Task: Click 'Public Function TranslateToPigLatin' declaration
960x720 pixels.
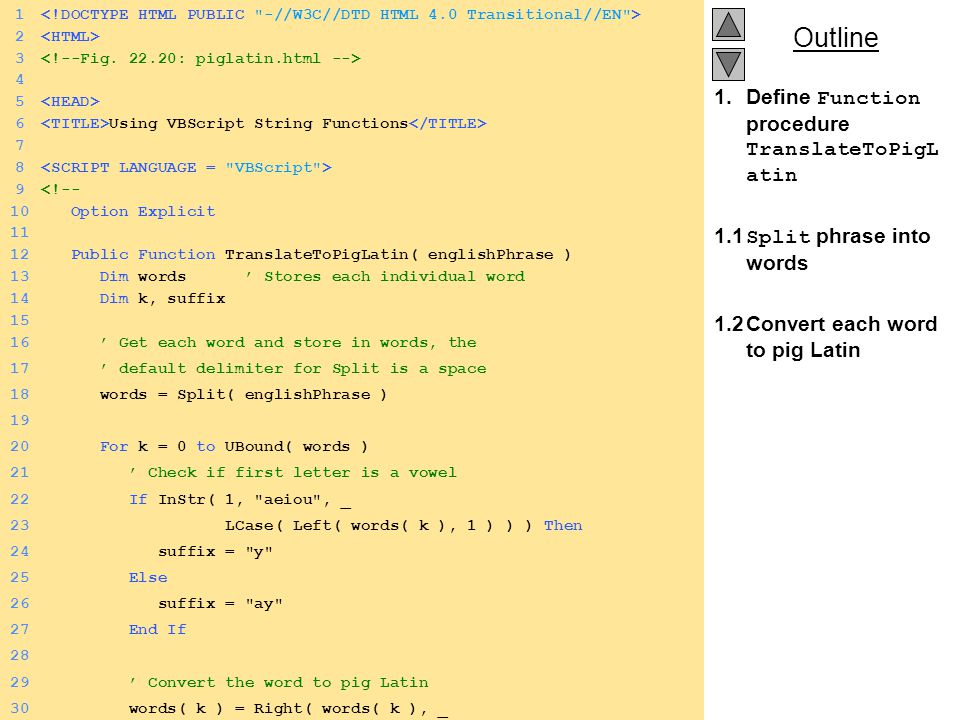Action: coord(321,255)
